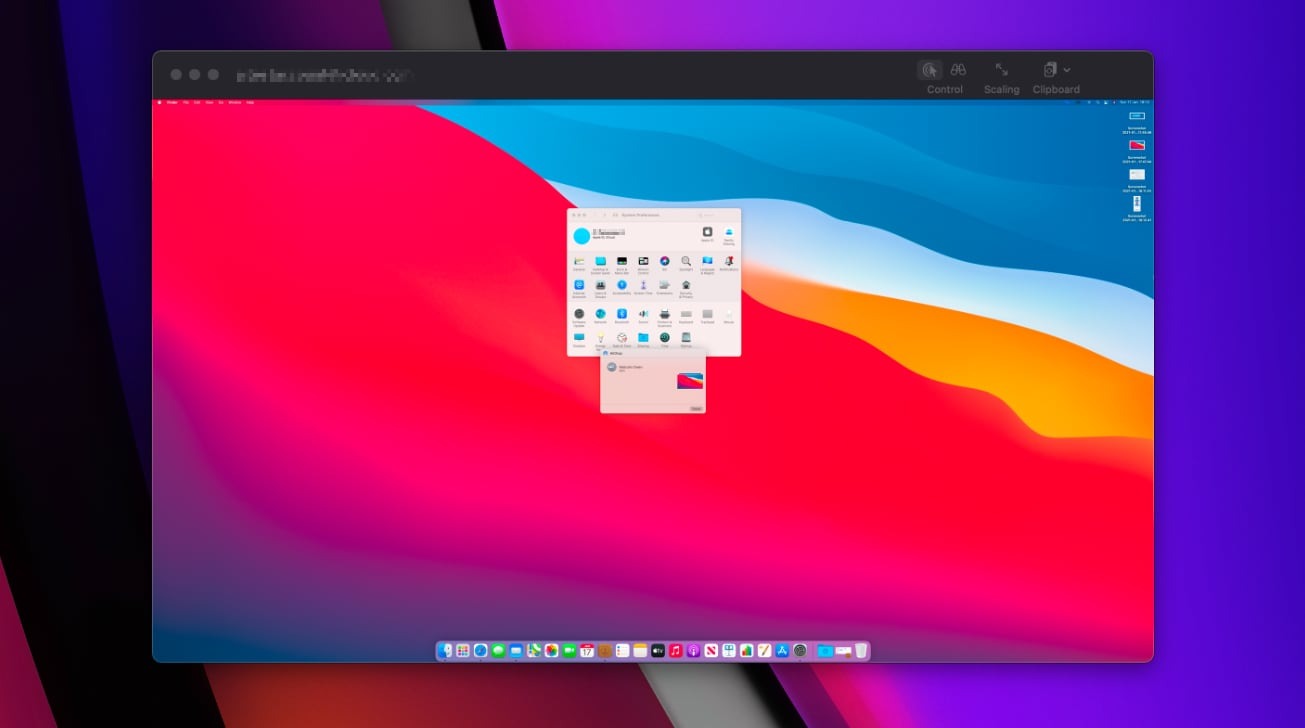Click the image thumbnail in AirDrop popup
1305x728 pixels.
(x=690, y=380)
